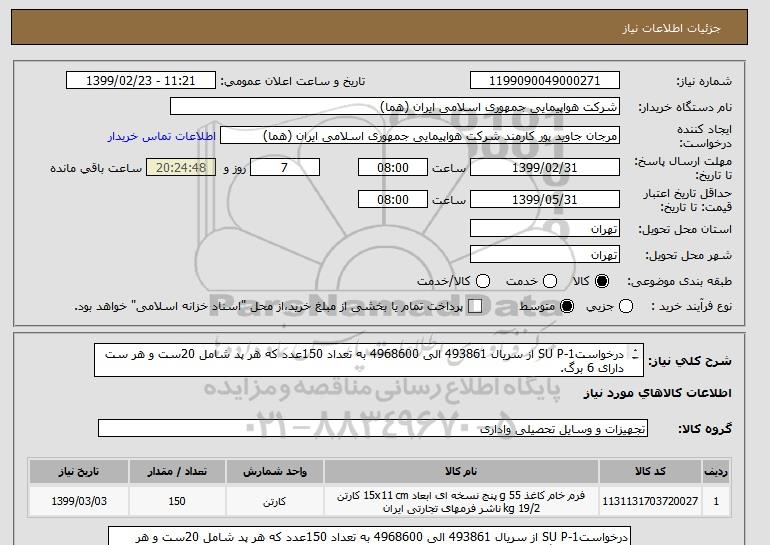Choose the جزیی purchase process radio
Viewport: 770px width, 545px height.
626,306
